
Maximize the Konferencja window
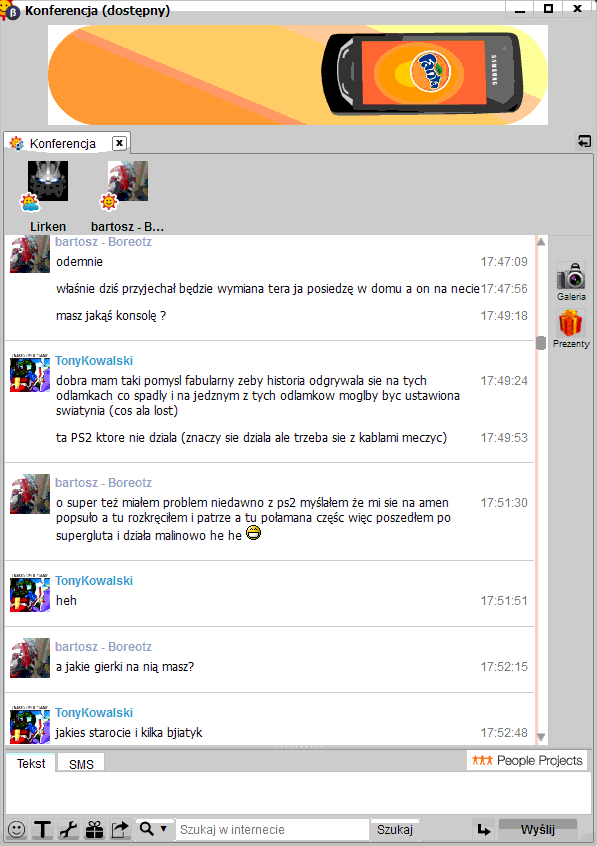[x=548, y=9]
